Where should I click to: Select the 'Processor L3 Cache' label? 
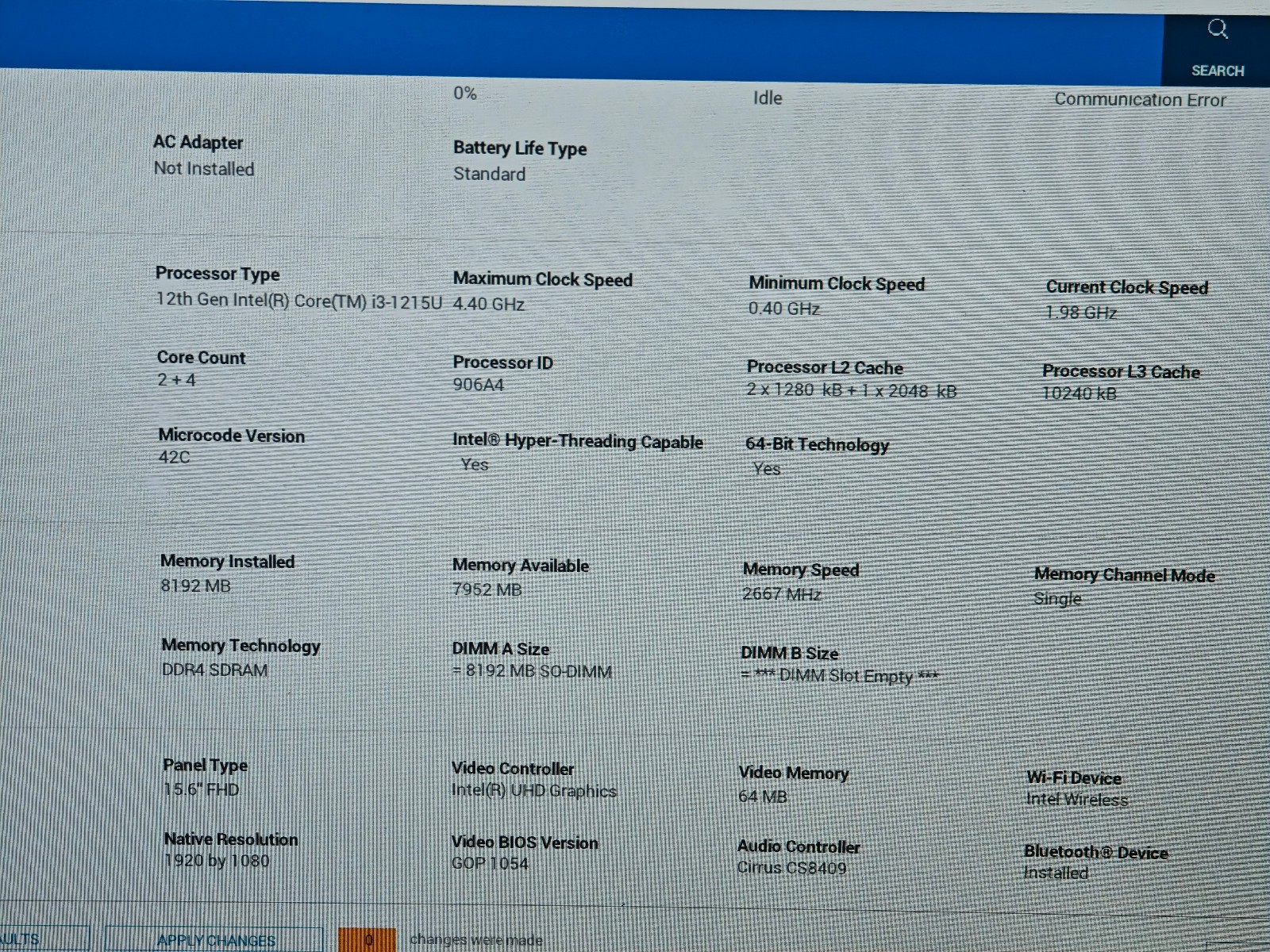click(1121, 371)
